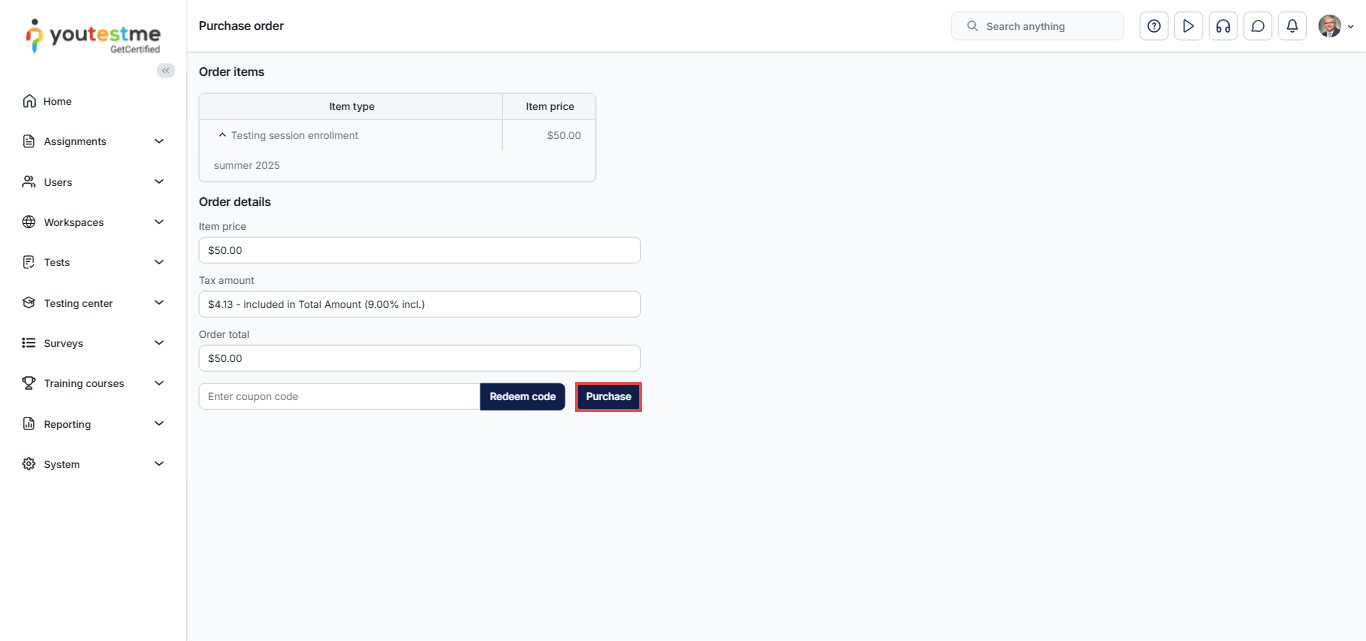Viewport: 1366px width, 641px height.
Task: Open Workspaces menu label
Action: 74,222
